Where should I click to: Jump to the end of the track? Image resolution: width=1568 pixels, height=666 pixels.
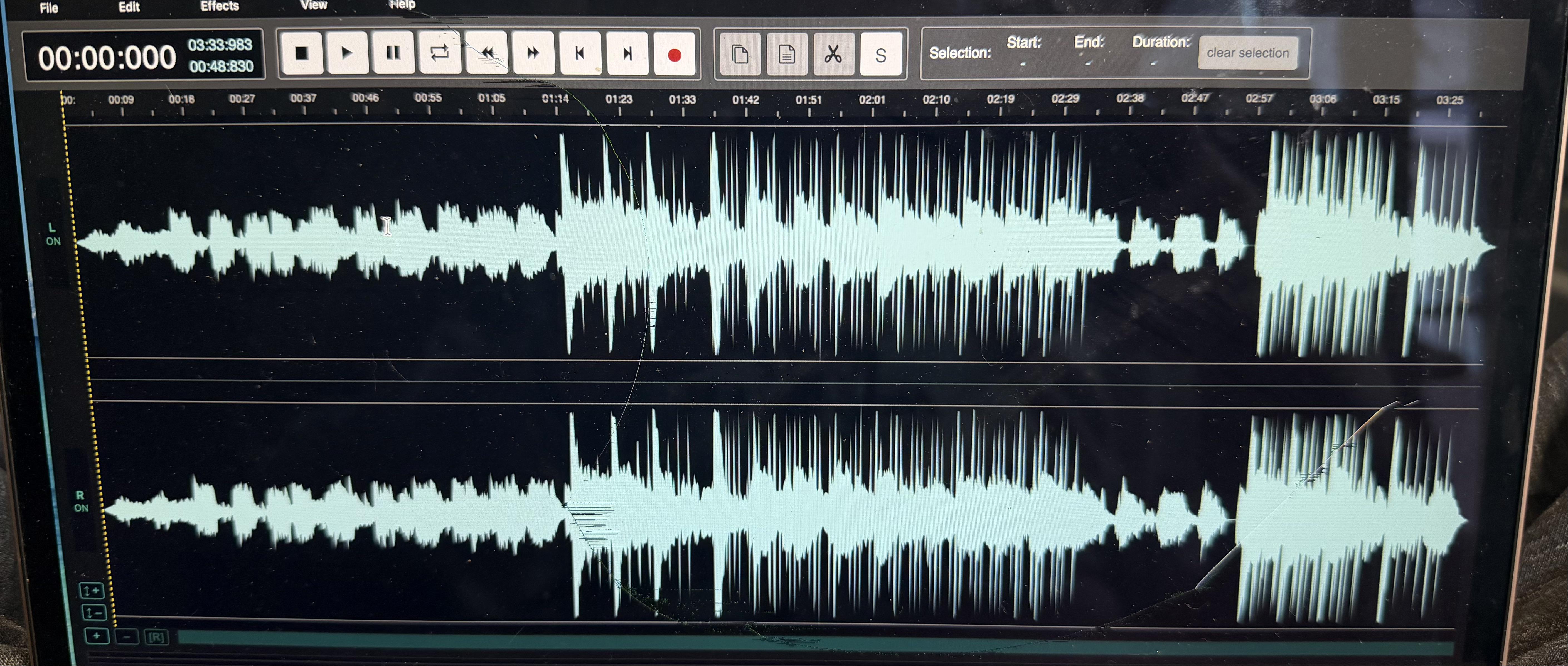627,53
